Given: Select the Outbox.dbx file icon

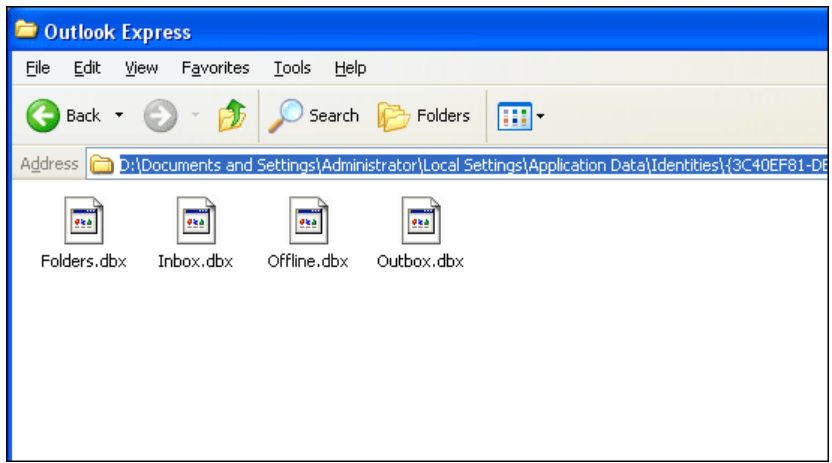Looking at the screenshot, I should pyautogui.click(x=421, y=221).
